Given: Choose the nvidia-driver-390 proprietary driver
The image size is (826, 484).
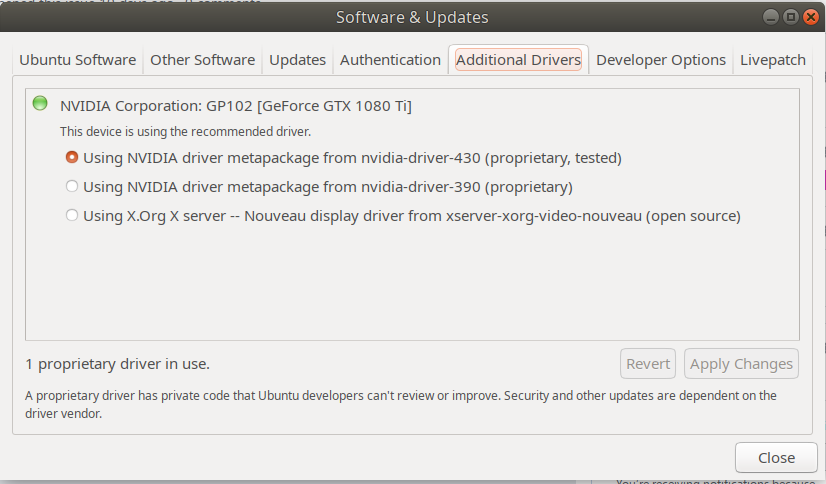Looking at the screenshot, I should coord(72,186).
